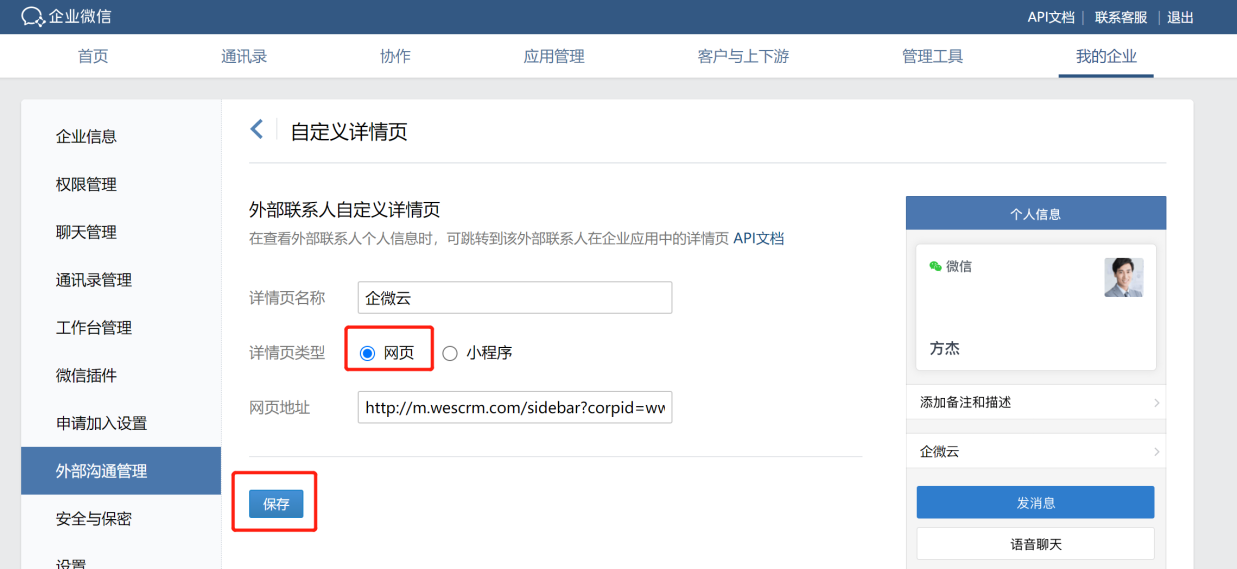Select the 小程序 radio button
Viewport: 1237px width, 569px height.
point(450,353)
